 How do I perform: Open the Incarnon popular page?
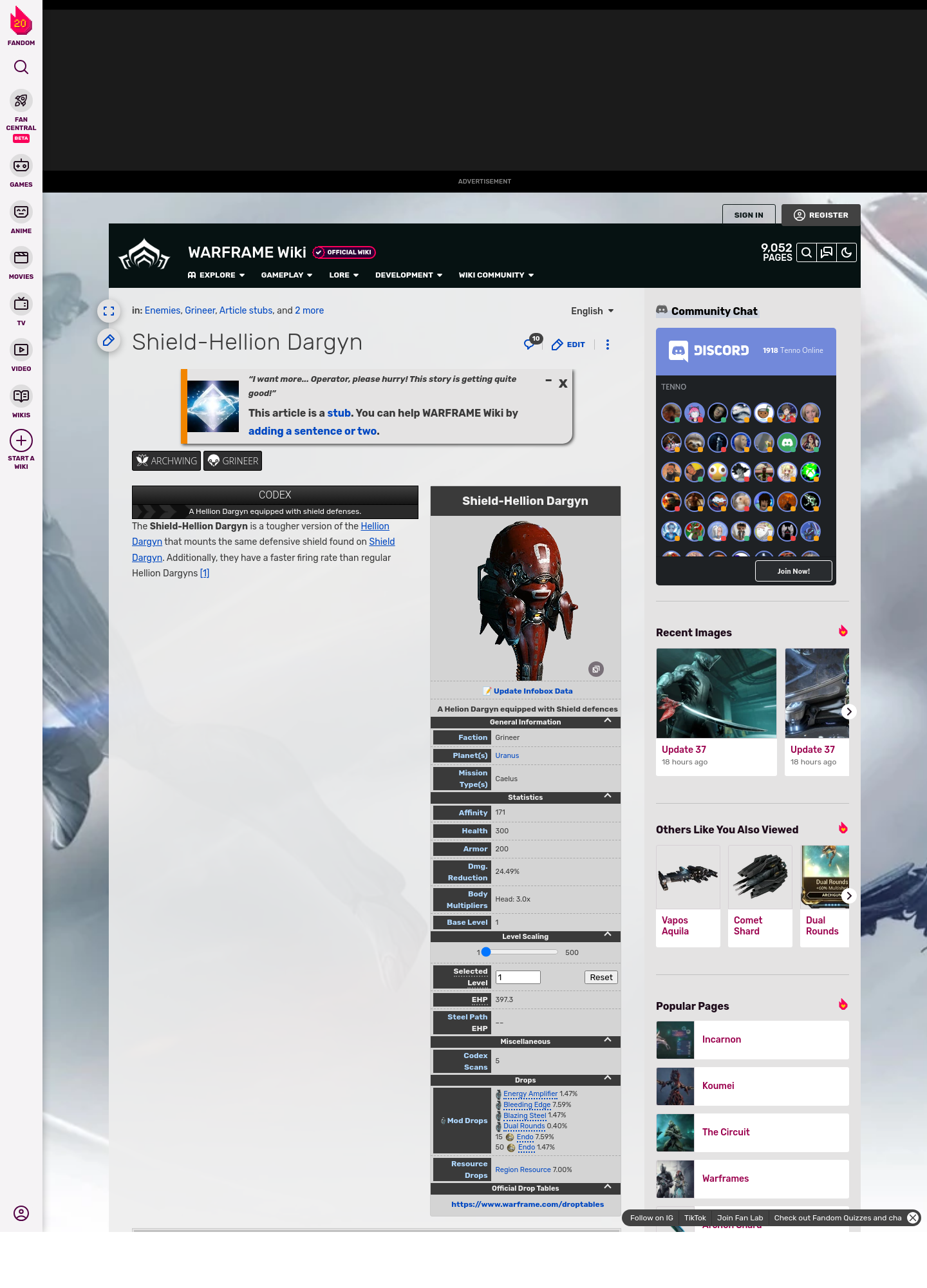(753, 1040)
